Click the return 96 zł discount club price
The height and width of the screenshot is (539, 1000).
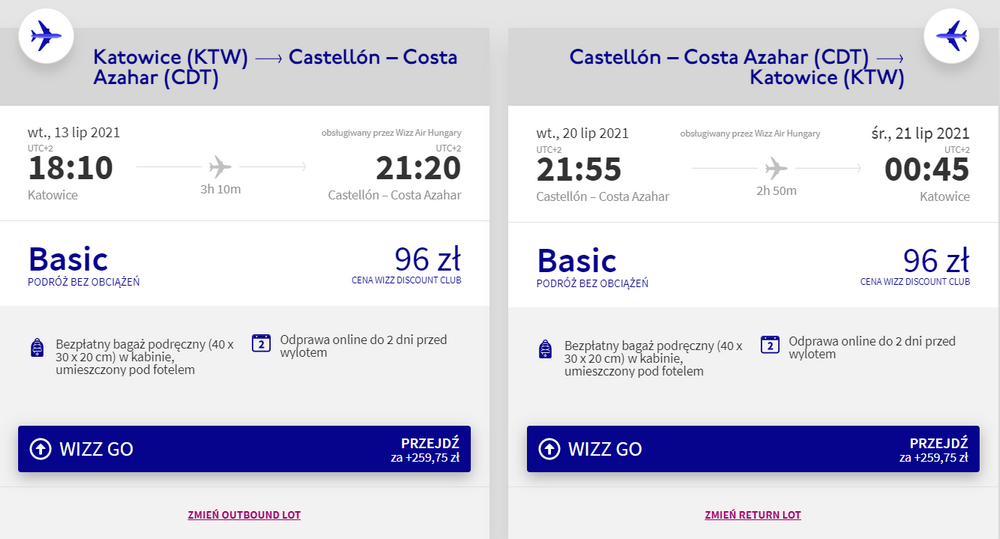click(x=936, y=260)
